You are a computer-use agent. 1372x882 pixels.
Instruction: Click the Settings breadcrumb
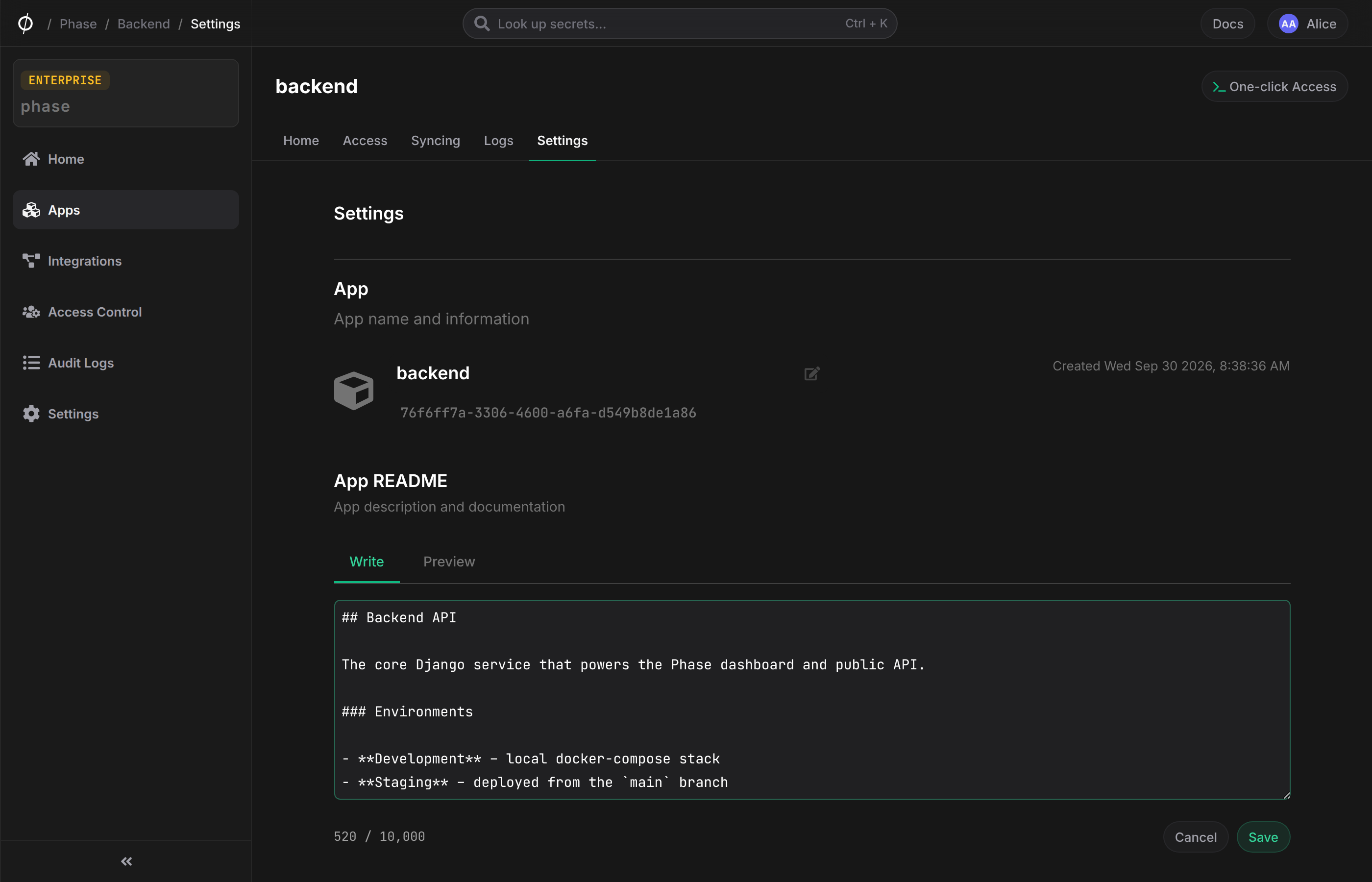215,24
